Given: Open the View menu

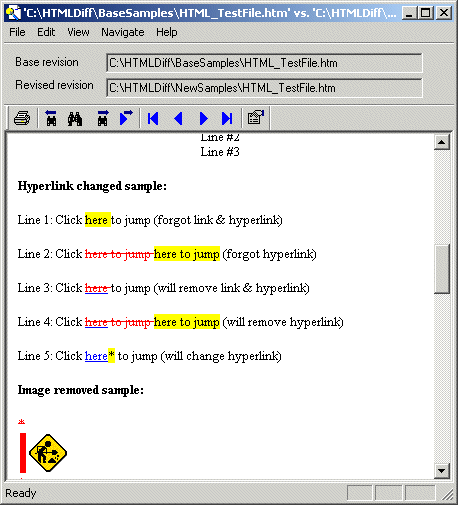Looking at the screenshot, I should pos(78,32).
